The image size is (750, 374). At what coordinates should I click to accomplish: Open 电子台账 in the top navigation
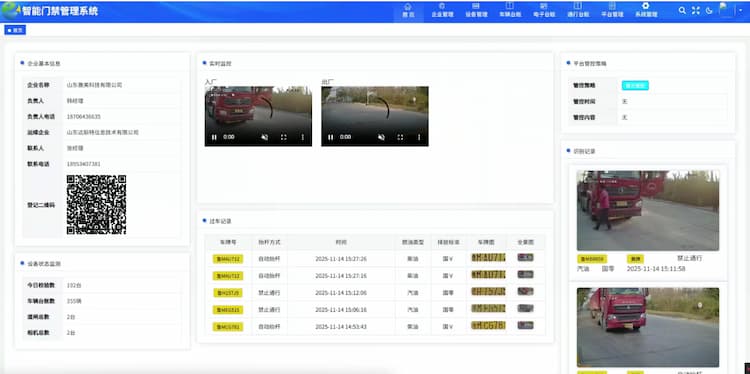coord(544,11)
